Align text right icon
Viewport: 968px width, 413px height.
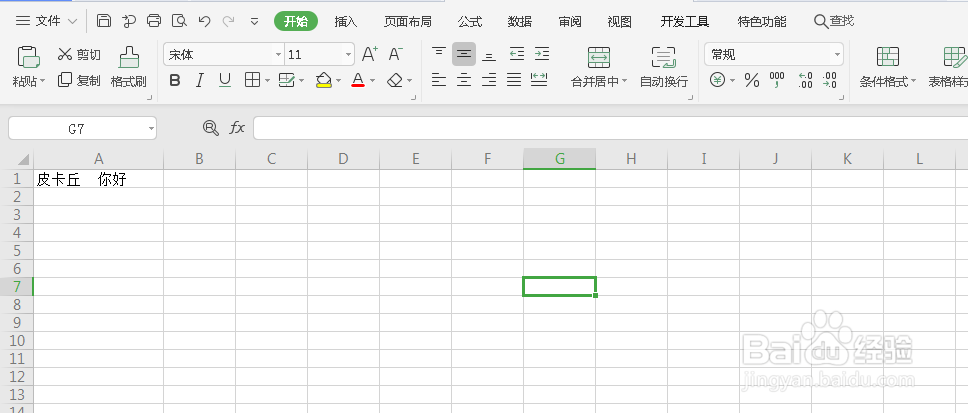(x=489, y=80)
